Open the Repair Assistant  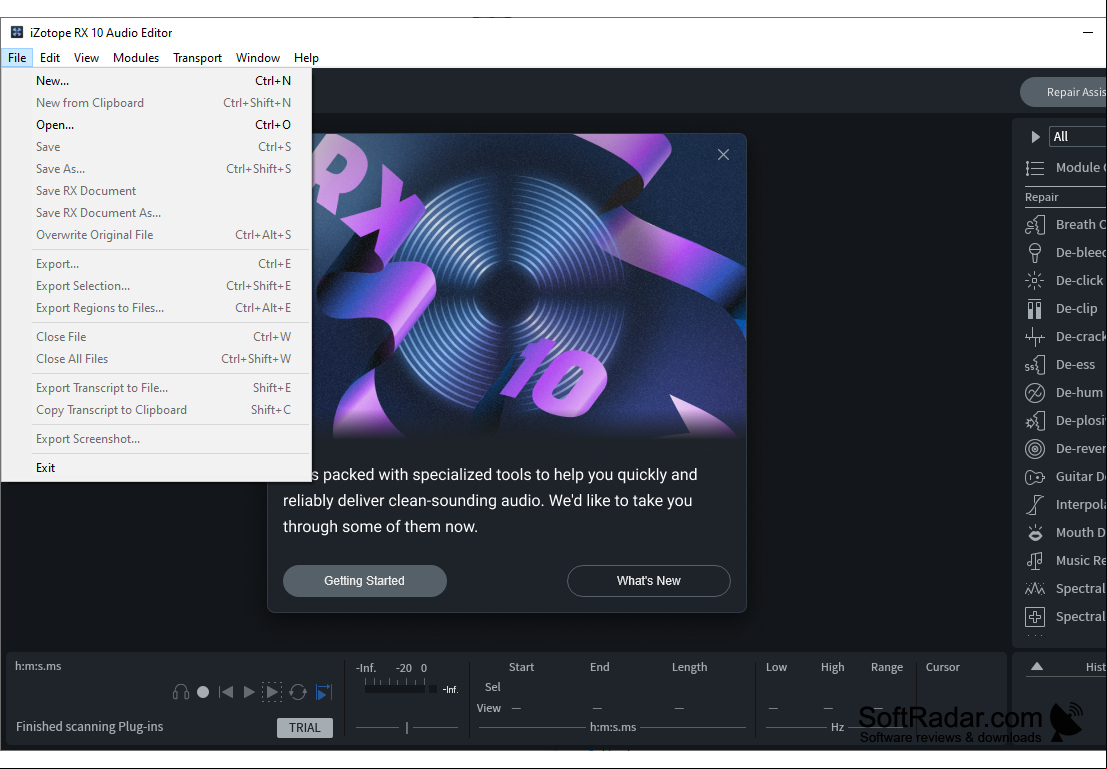tap(1063, 93)
